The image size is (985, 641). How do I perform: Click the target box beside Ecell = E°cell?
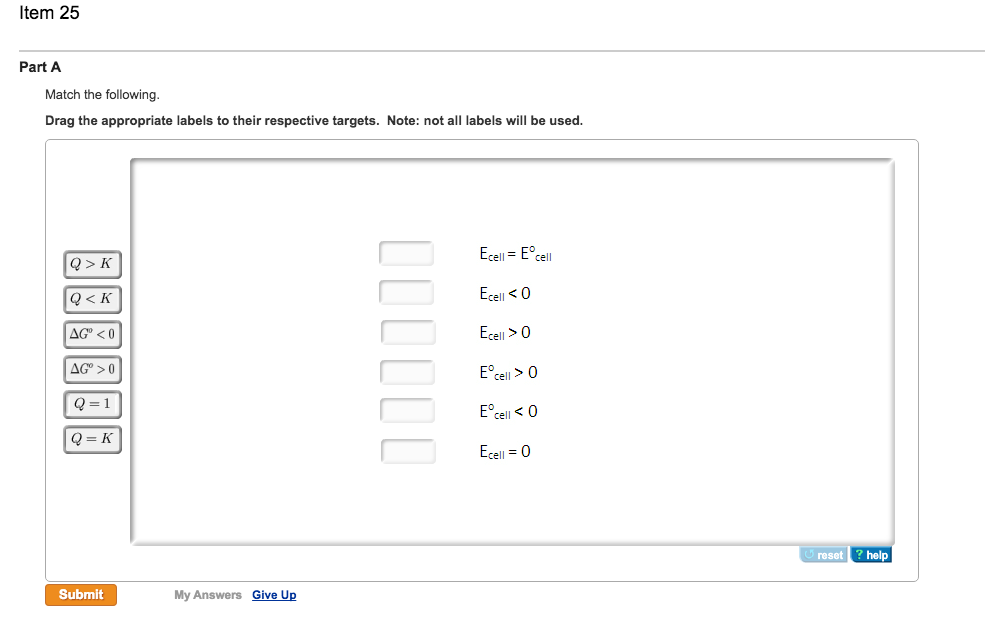pyautogui.click(x=406, y=253)
